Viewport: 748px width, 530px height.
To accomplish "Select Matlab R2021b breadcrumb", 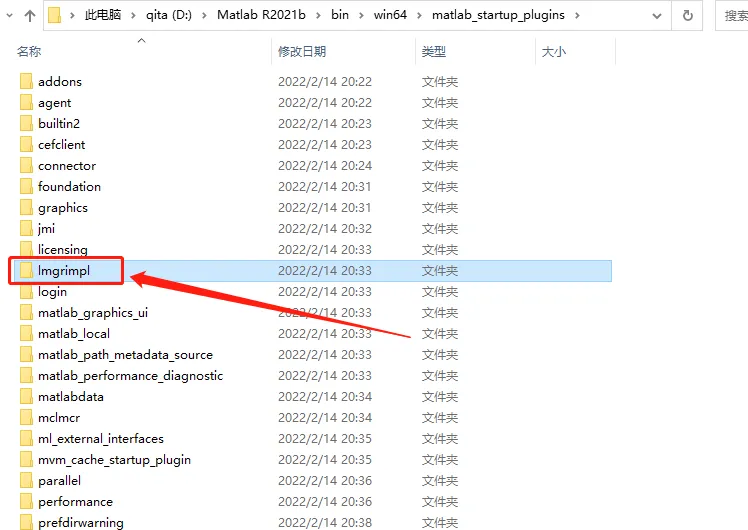I will coord(261,15).
